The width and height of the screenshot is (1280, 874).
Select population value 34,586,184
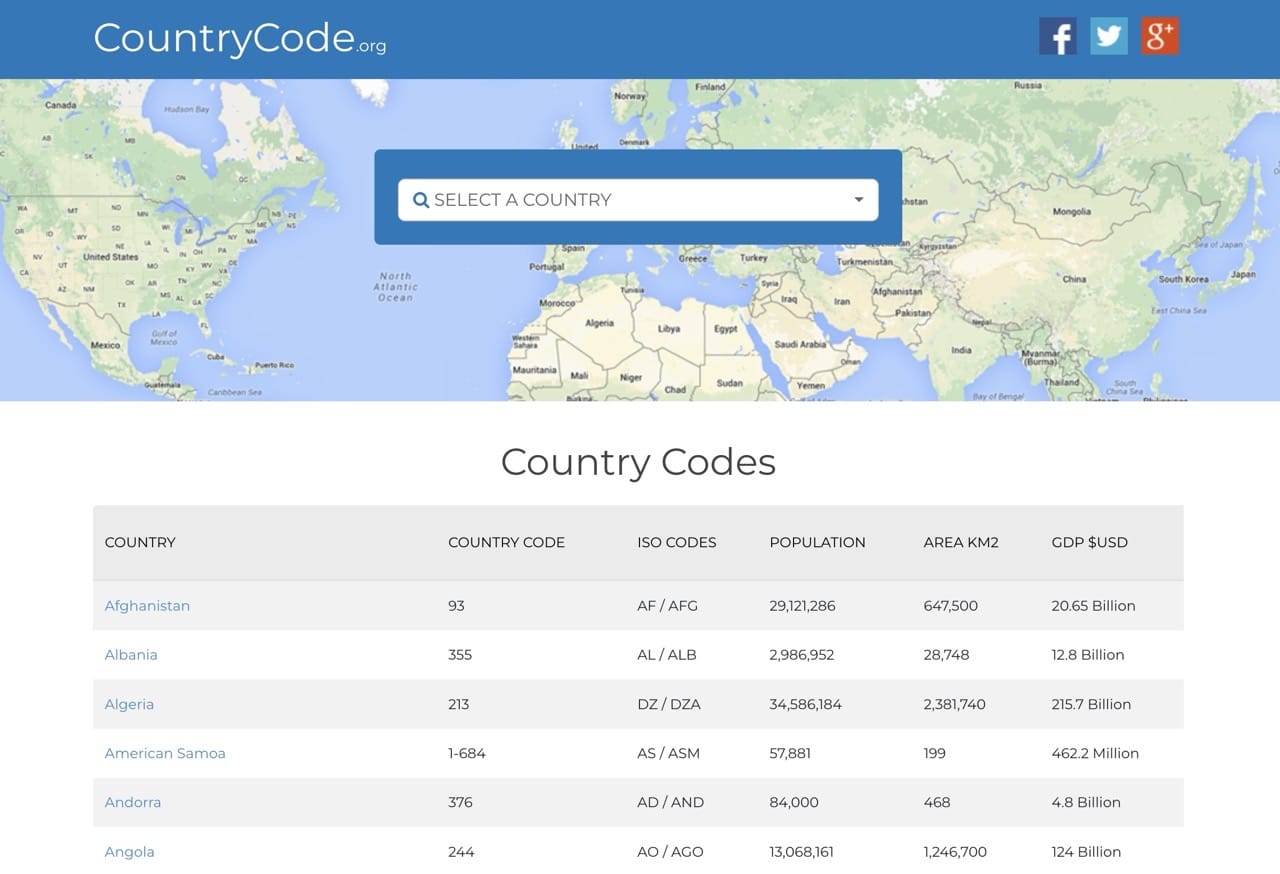tap(805, 704)
